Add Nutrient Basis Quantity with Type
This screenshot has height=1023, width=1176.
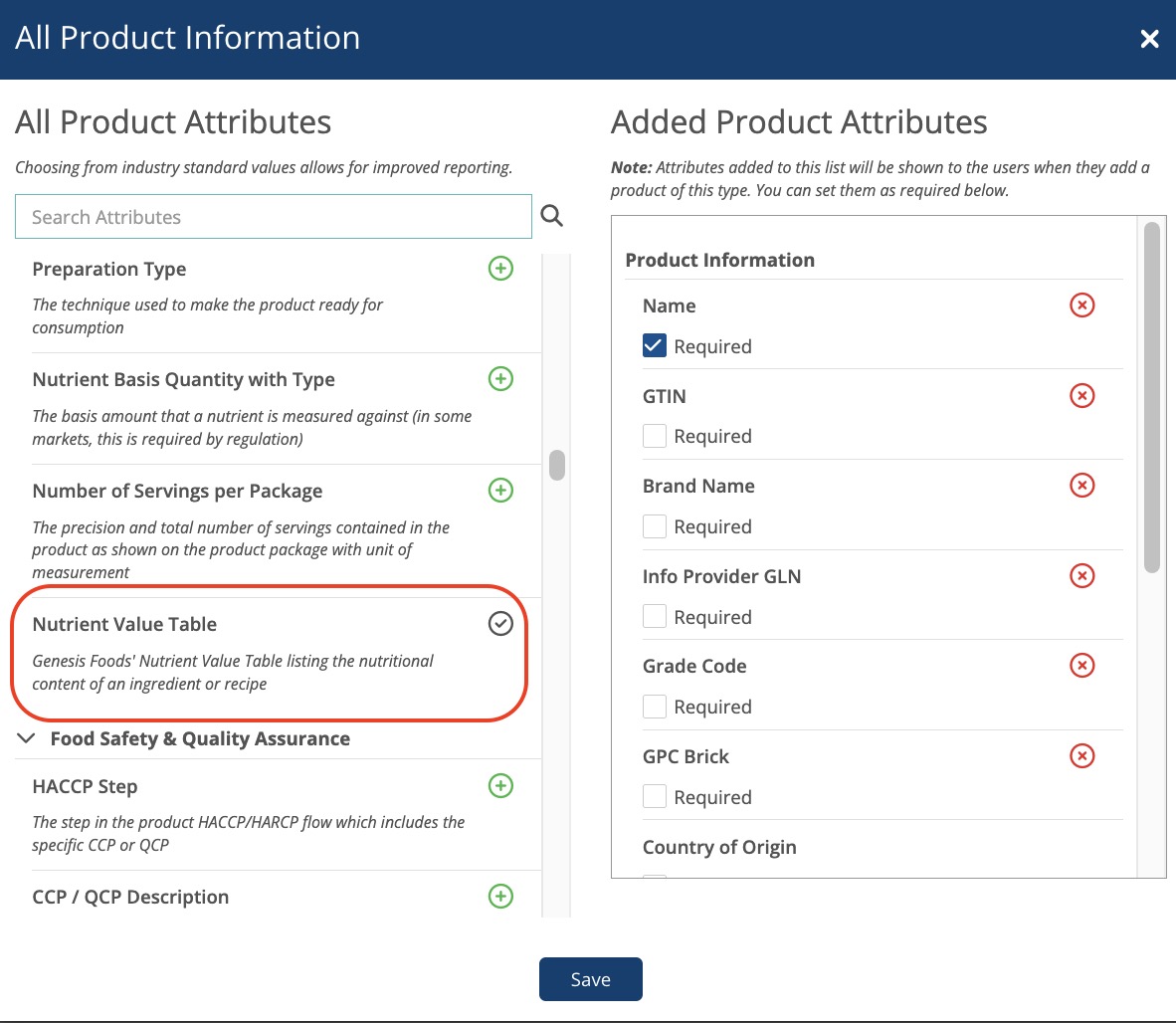click(500, 379)
